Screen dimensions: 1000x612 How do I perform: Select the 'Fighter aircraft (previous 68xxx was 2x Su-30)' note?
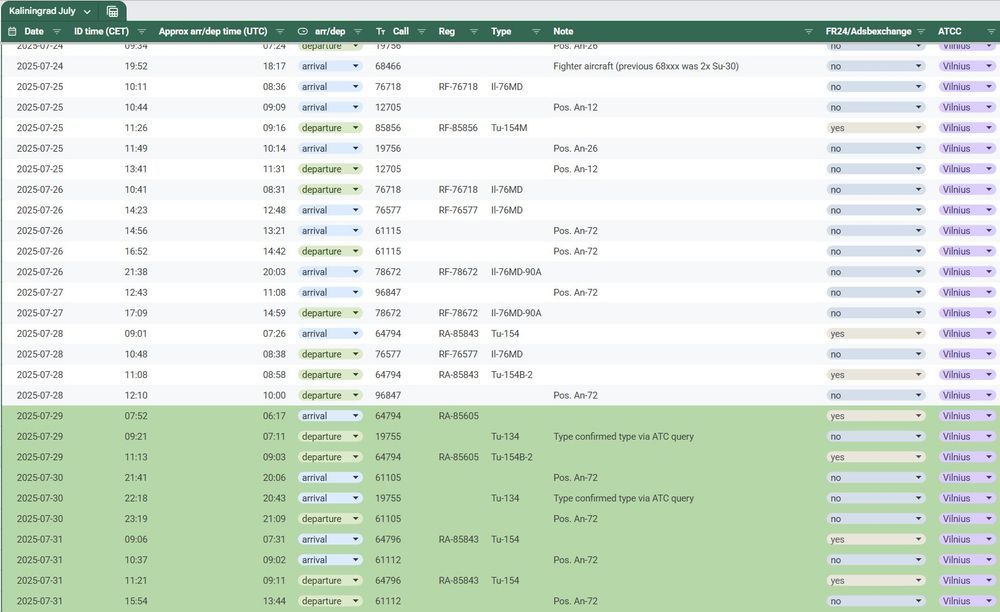[646, 66]
